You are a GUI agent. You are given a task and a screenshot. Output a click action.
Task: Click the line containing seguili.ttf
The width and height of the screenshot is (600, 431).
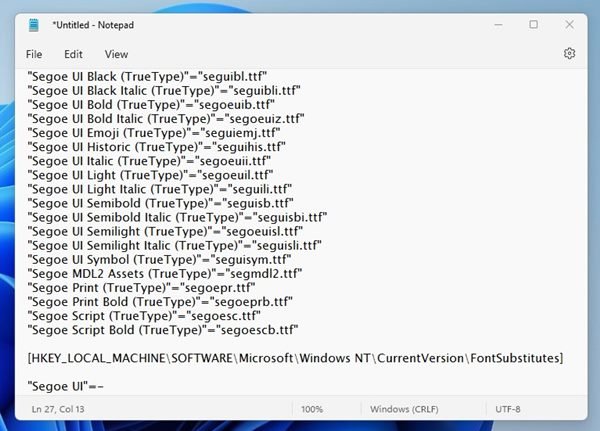coord(160,189)
